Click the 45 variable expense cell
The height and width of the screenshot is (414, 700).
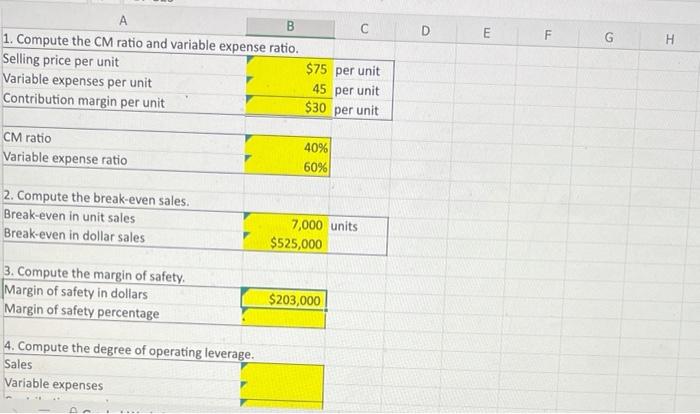[290, 88]
